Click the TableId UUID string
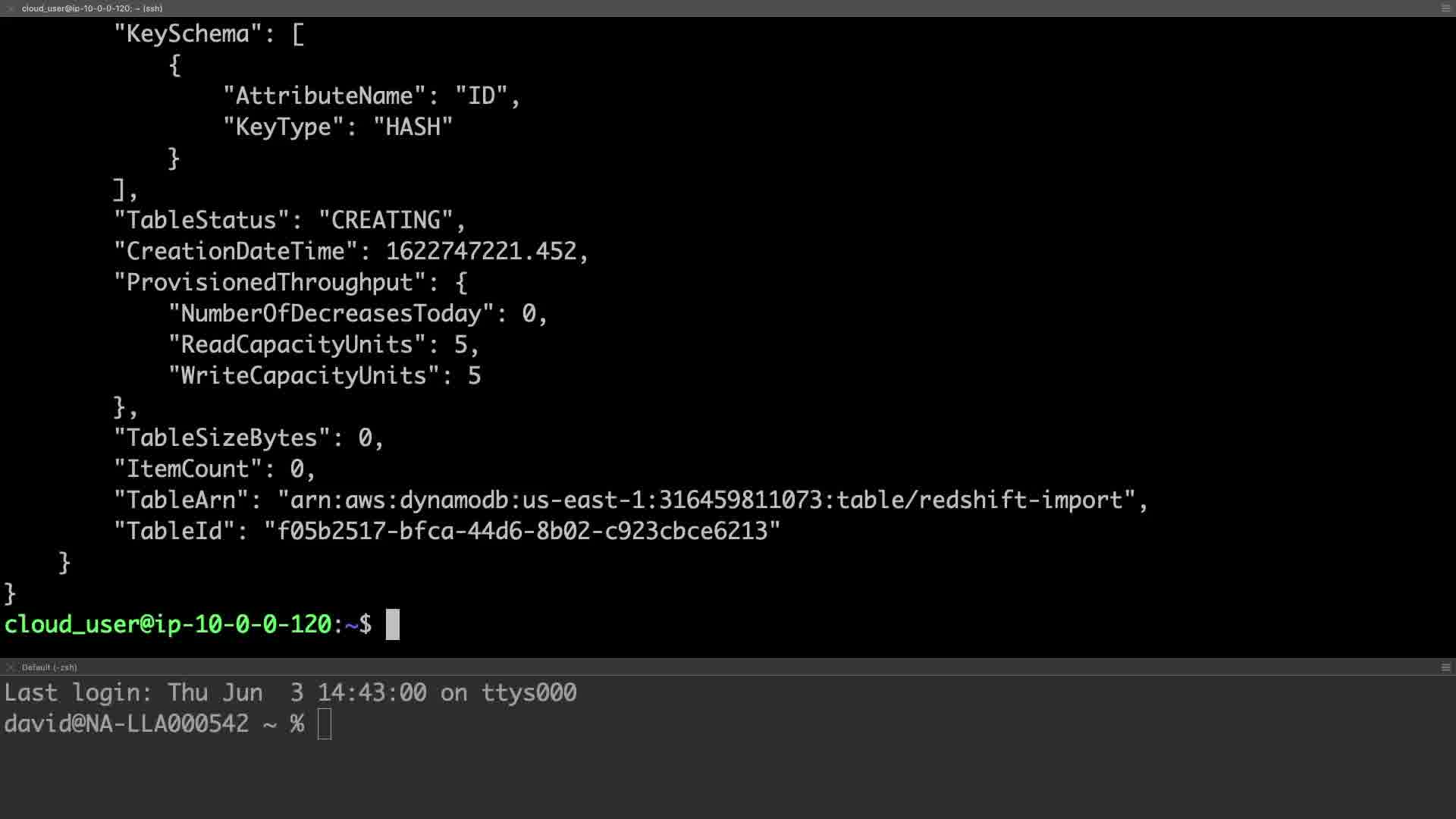The width and height of the screenshot is (1456, 819). coord(522,532)
